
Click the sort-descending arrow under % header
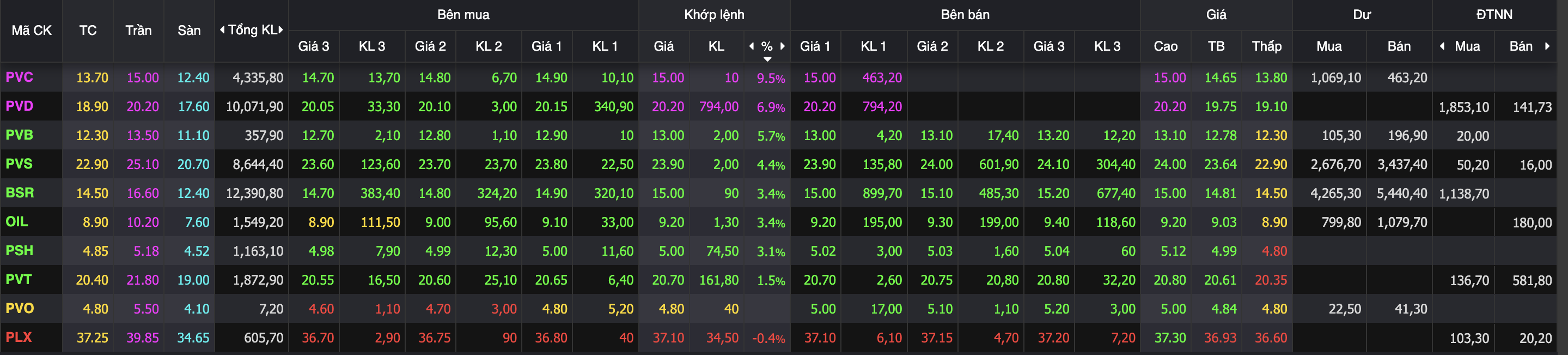pyautogui.click(x=767, y=59)
